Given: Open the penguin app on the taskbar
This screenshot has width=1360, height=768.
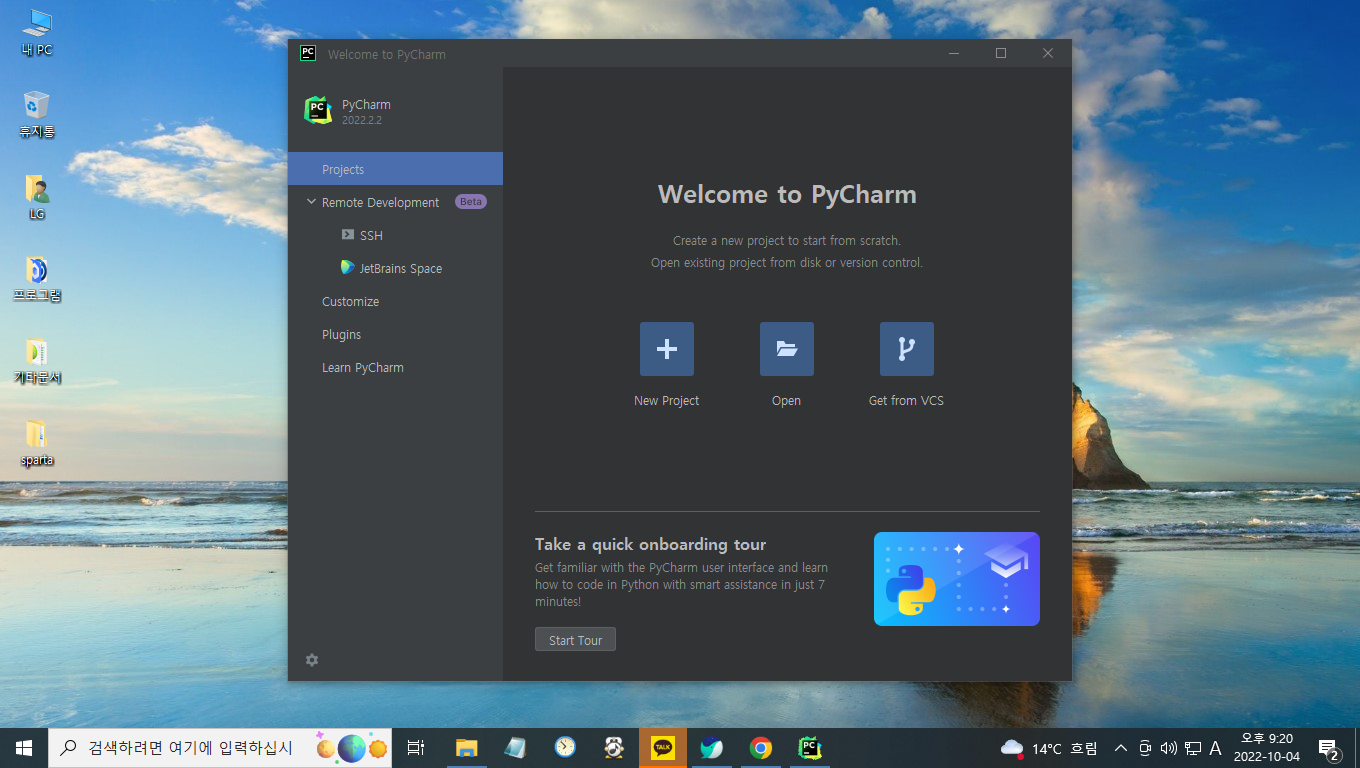Looking at the screenshot, I should point(614,748).
